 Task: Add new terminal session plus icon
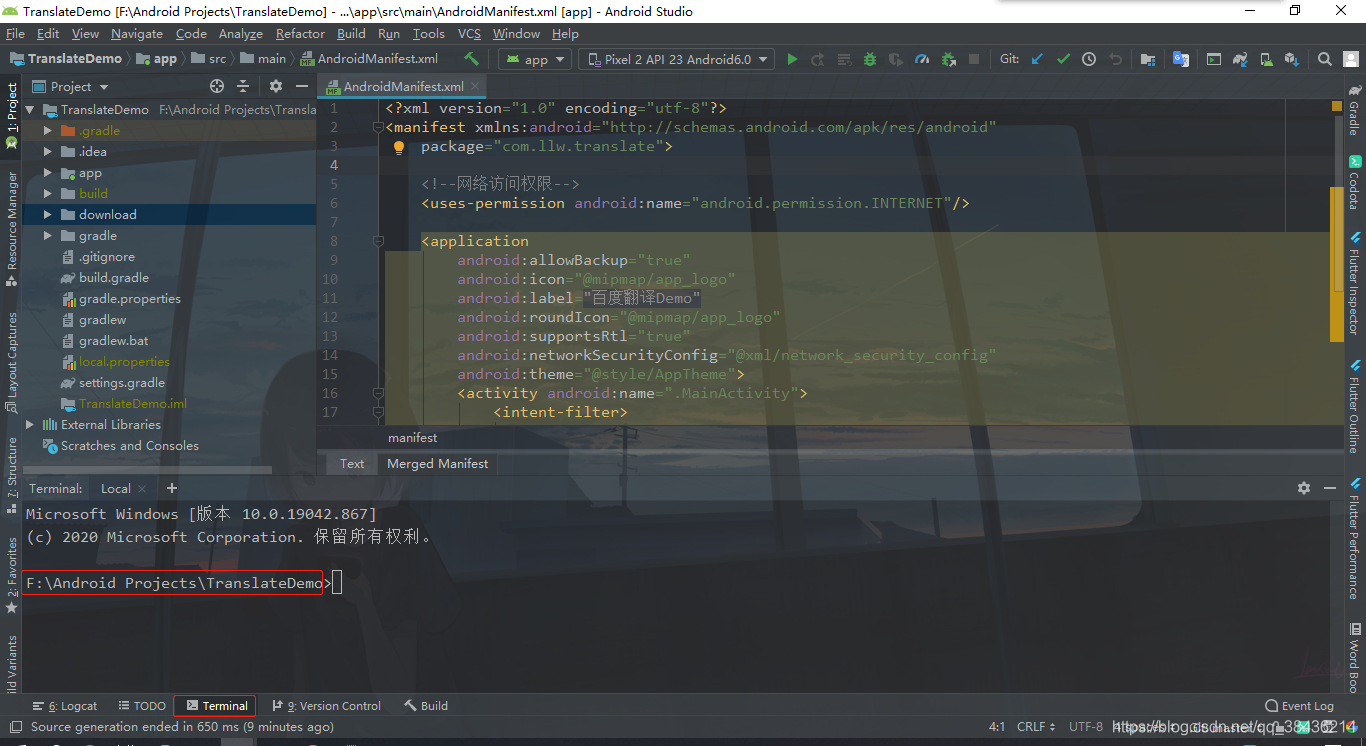click(172, 488)
